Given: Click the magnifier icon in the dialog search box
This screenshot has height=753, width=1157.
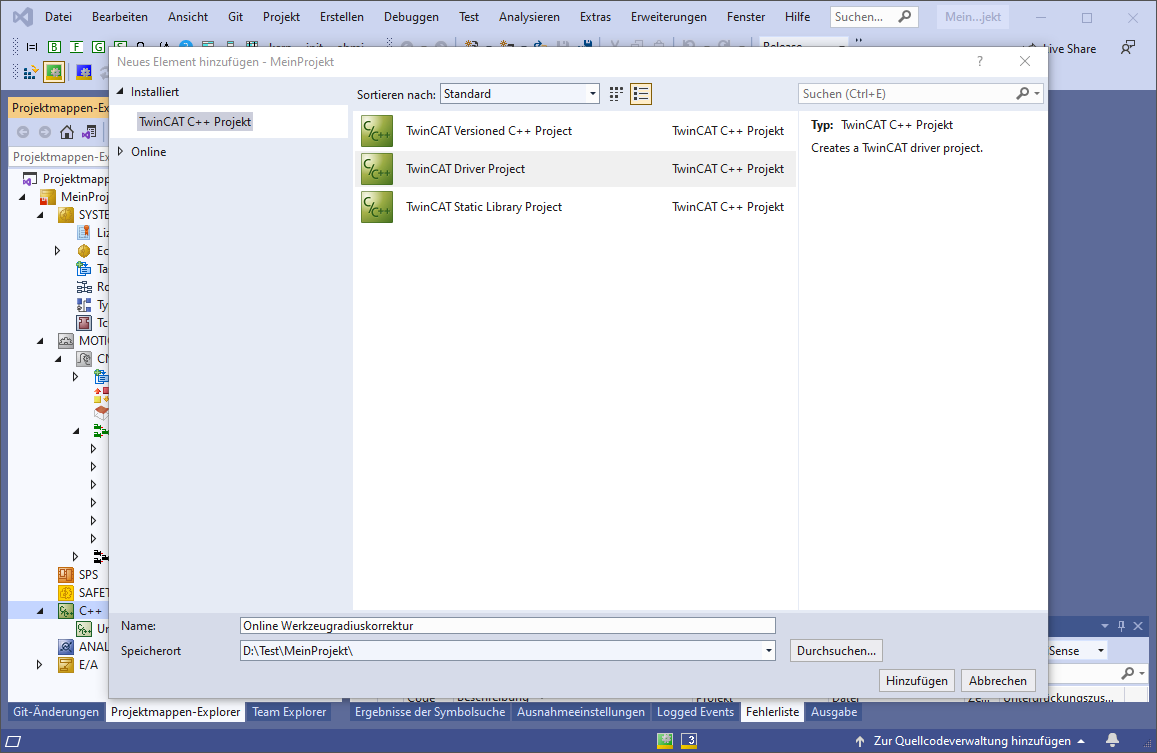Looking at the screenshot, I should coord(1023,94).
